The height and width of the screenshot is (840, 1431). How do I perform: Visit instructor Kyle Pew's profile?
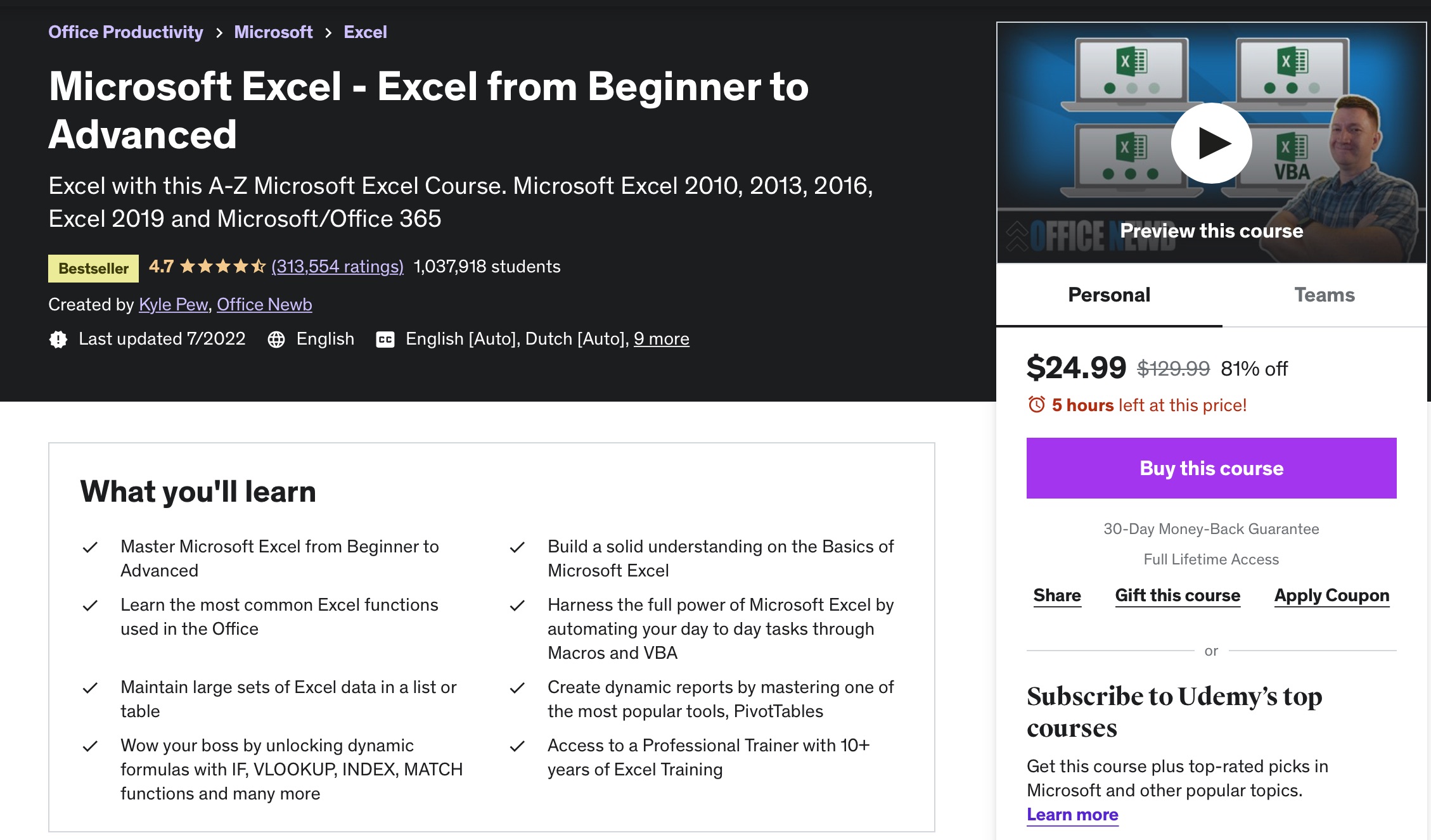[x=173, y=305]
